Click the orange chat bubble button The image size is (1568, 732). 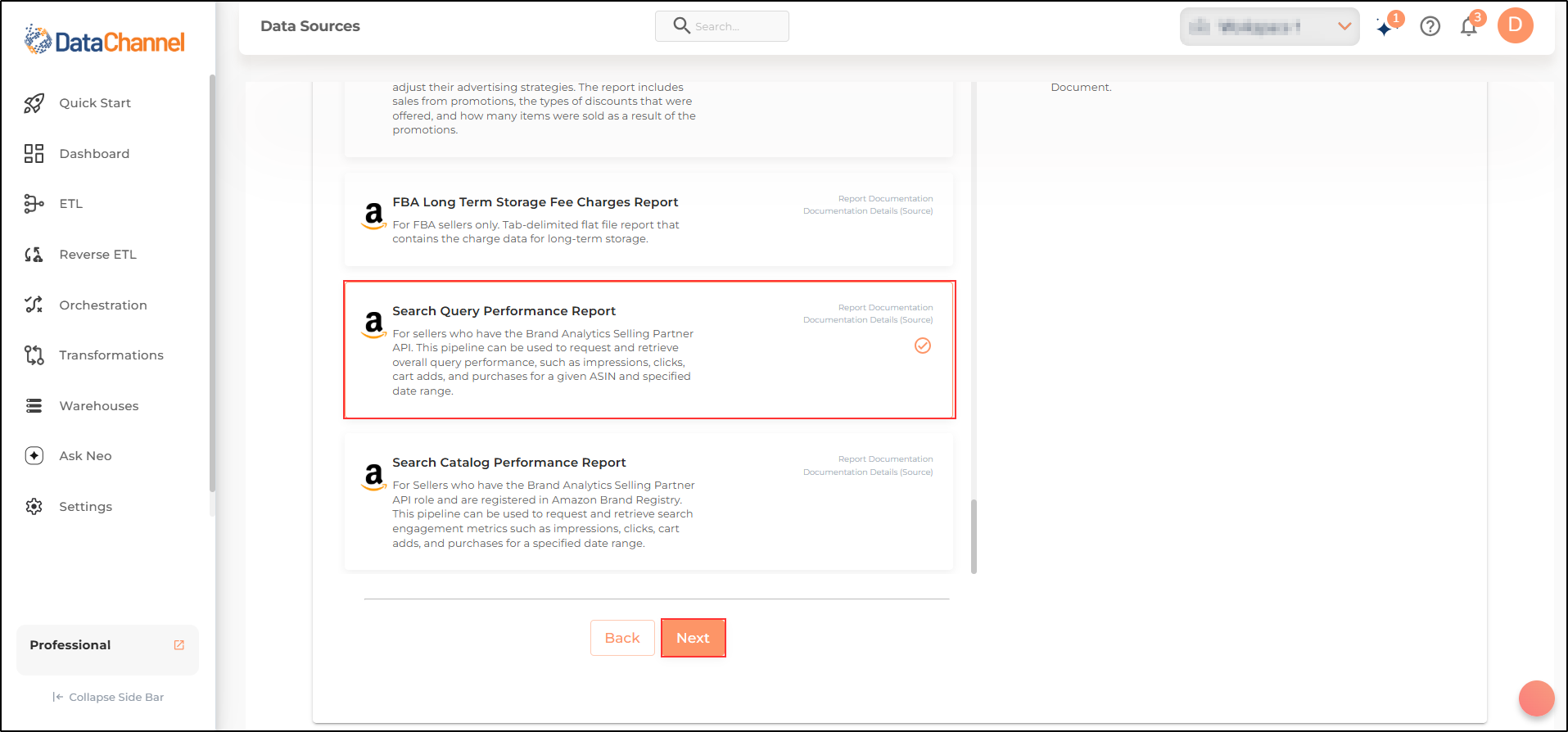tap(1537, 698)
